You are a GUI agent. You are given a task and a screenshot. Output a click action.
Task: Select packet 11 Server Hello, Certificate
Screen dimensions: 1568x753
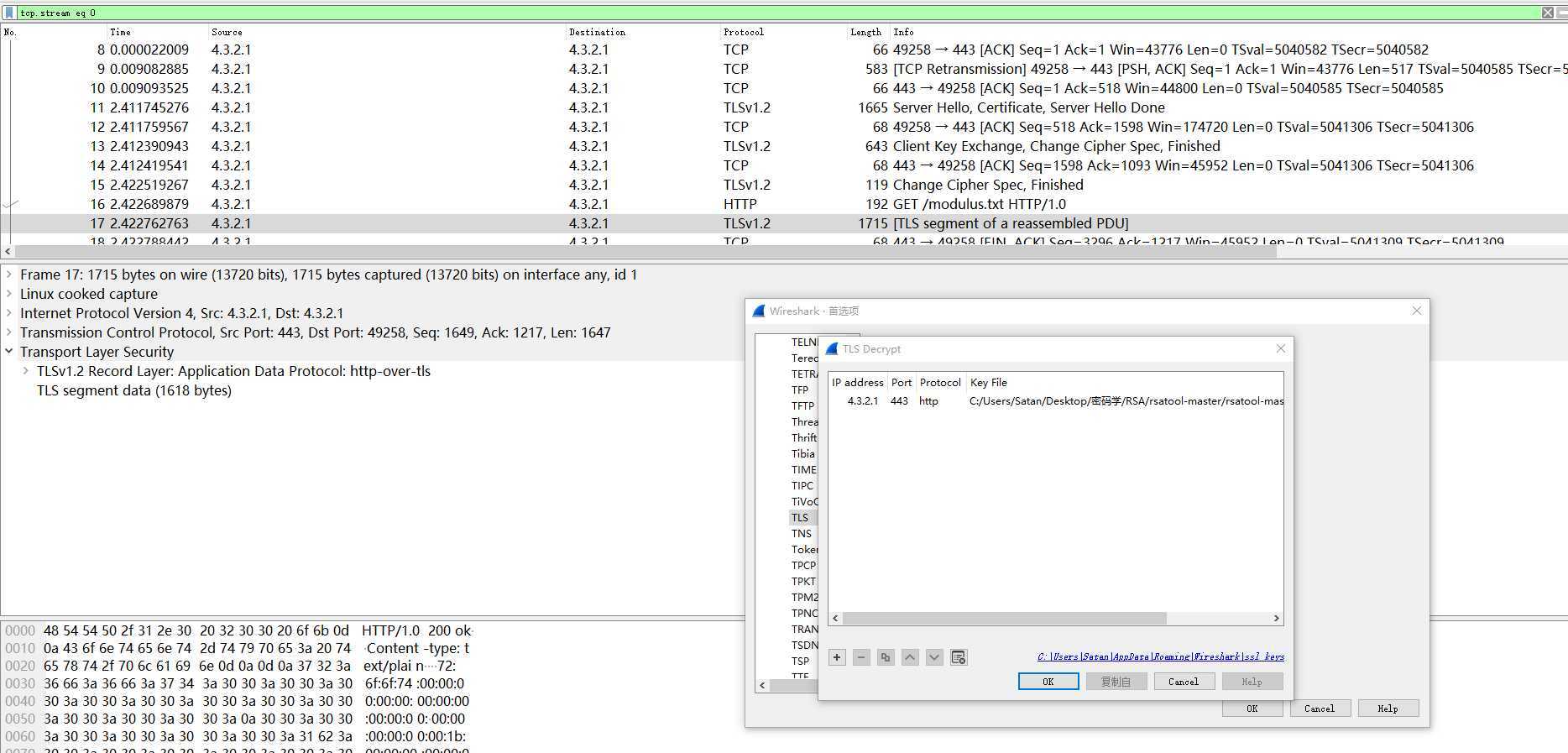(x=784, y=107)
